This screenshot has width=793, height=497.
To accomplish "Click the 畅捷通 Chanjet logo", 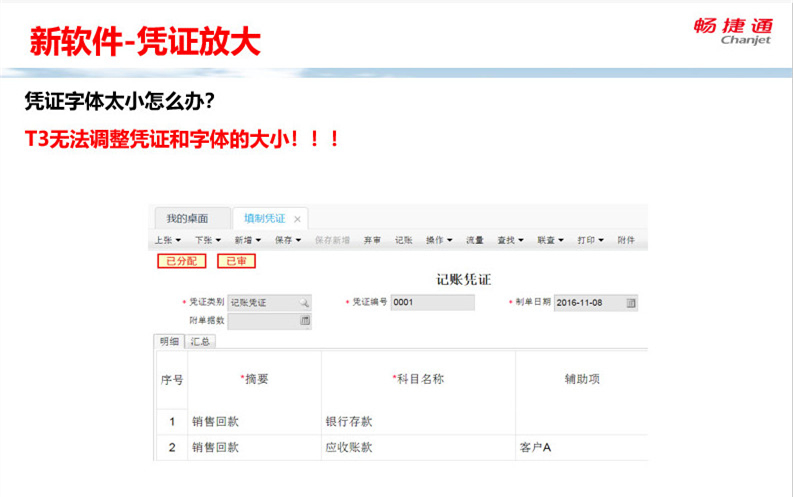I will tap(733, 32).
